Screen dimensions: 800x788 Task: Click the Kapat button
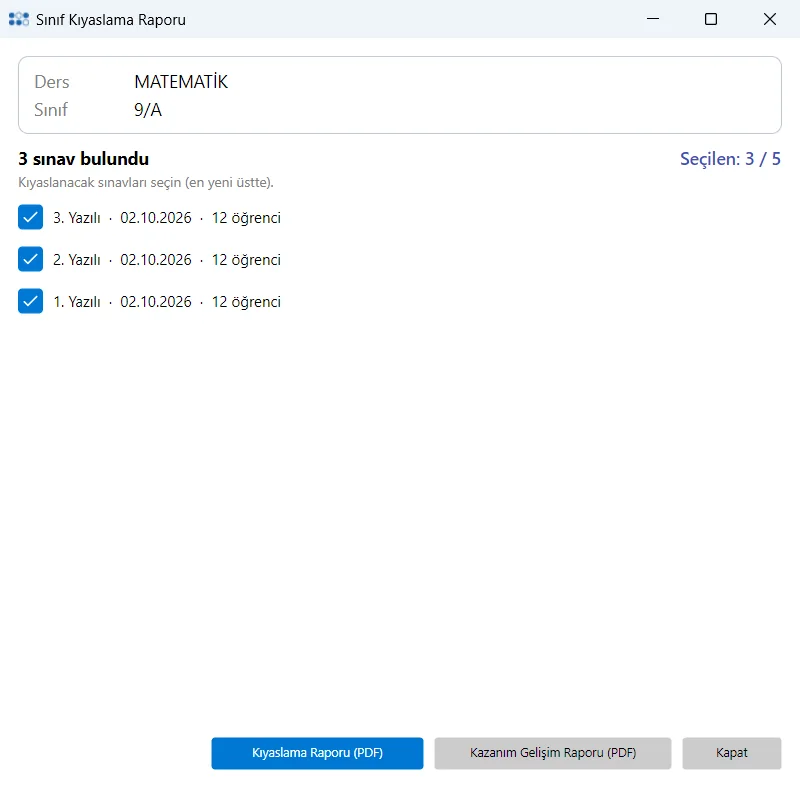pyautogui.click(x=732, y=753)
